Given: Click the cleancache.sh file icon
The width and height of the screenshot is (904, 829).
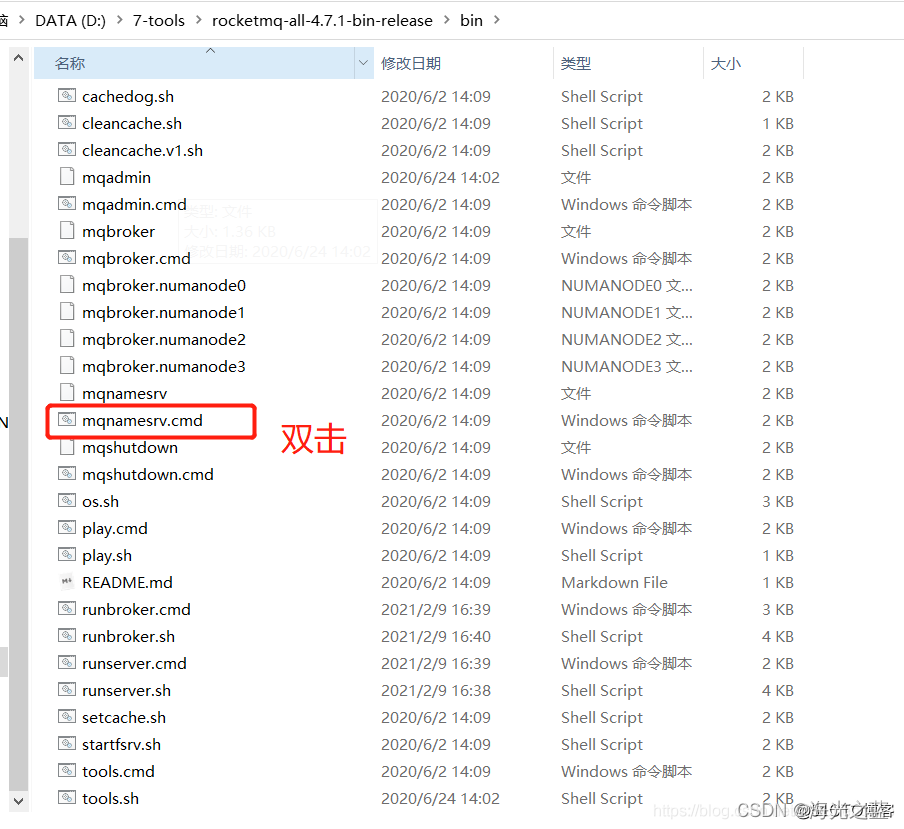Looking at the screenshot, I should pyautogui.click(x=67, y=123).
